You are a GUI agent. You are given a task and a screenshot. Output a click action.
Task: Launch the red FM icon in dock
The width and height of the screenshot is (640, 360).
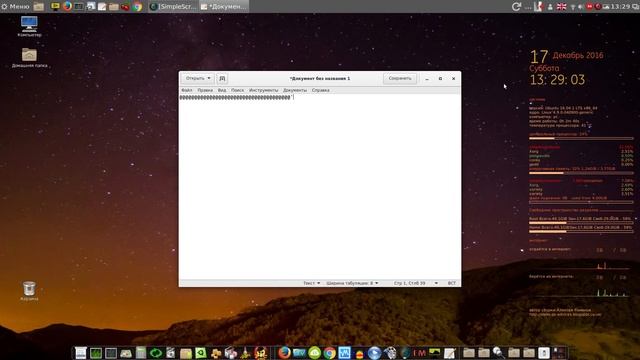pos(420,353)
